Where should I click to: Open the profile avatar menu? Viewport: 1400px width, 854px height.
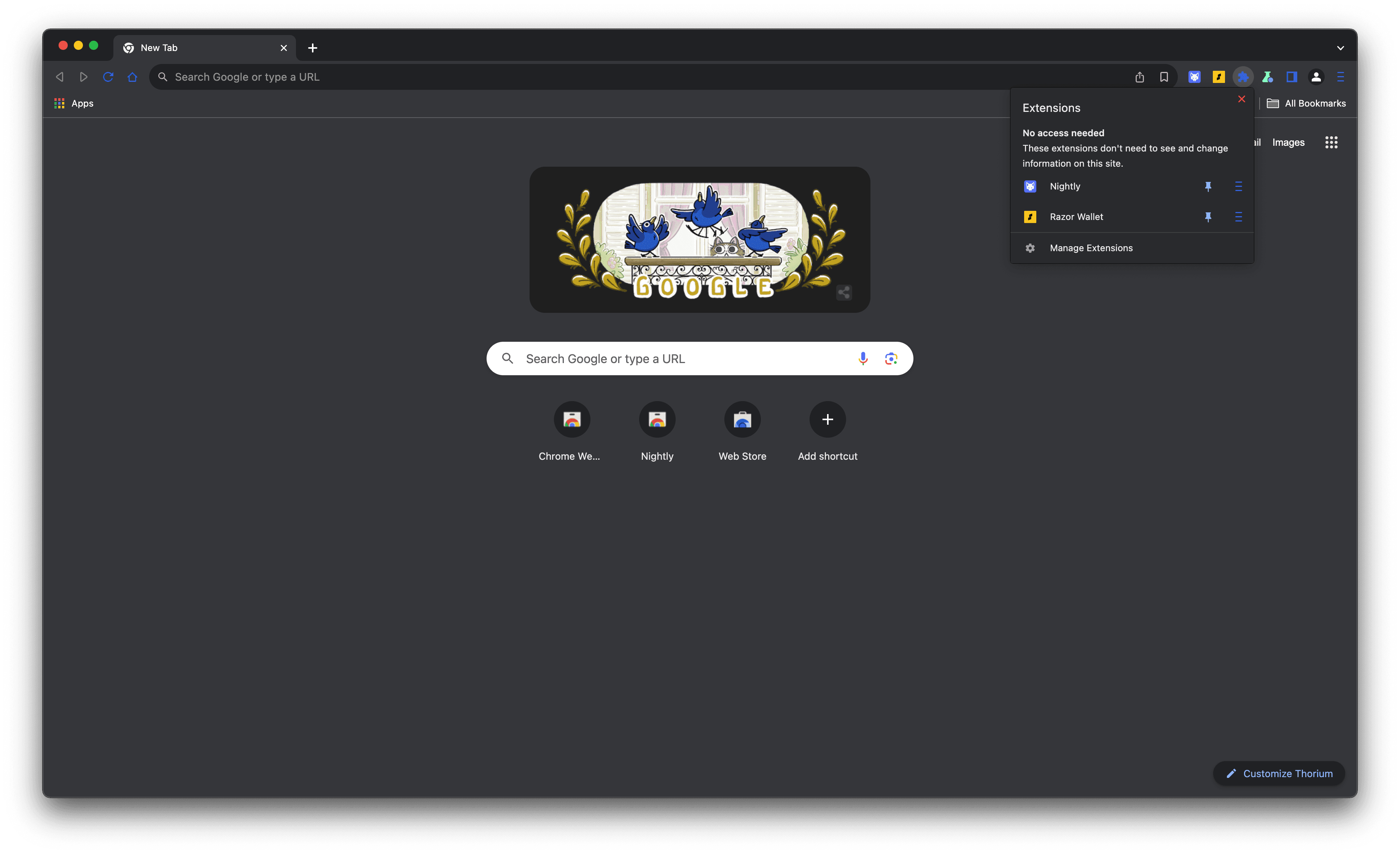tap(1316, 77)
